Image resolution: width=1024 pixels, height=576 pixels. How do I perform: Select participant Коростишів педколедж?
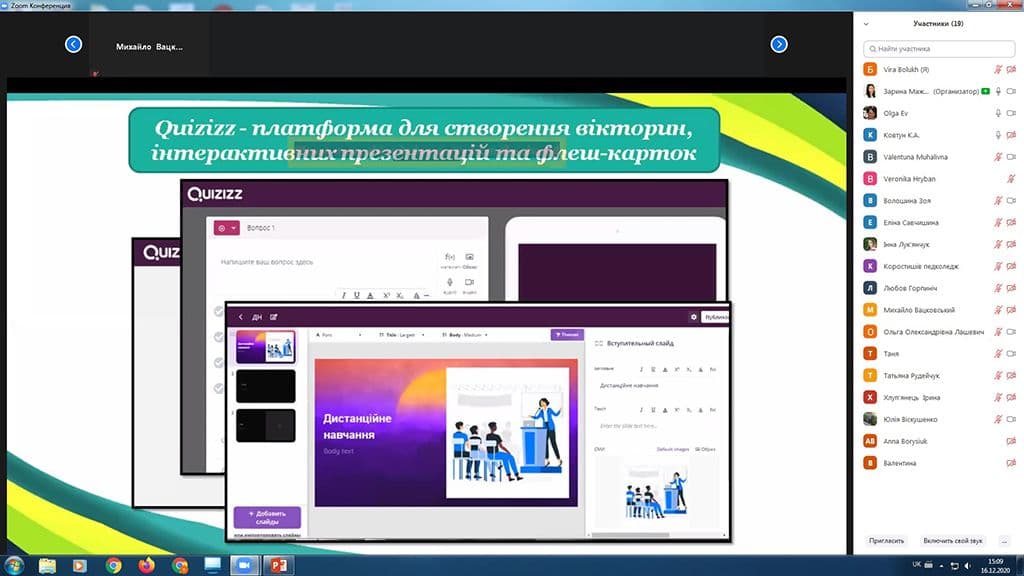tap(938, 266)
